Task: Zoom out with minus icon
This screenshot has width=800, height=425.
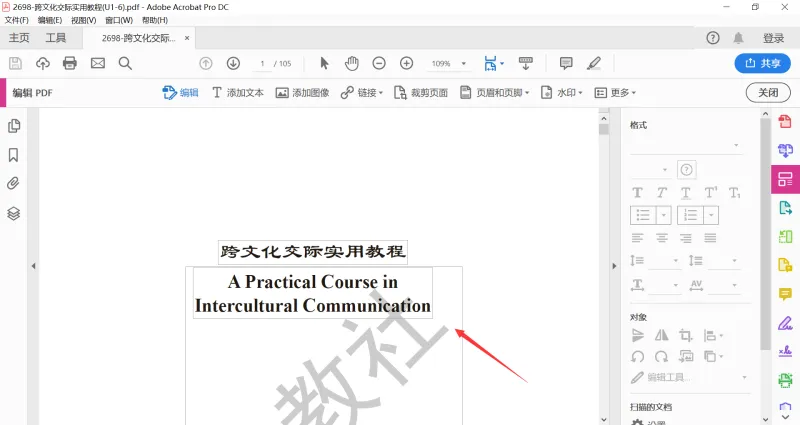Action: click(379, 63)
